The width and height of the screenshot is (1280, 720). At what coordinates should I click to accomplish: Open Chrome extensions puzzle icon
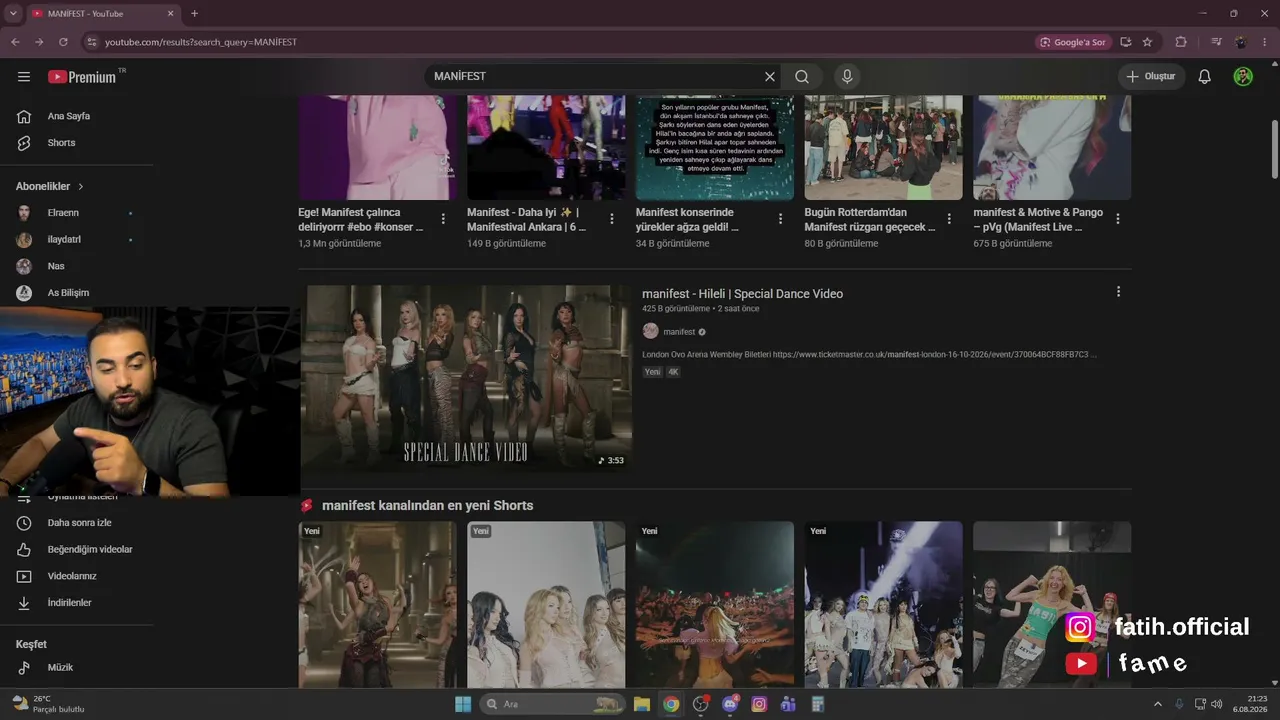pyautogui.click(x=1181, y=42)
